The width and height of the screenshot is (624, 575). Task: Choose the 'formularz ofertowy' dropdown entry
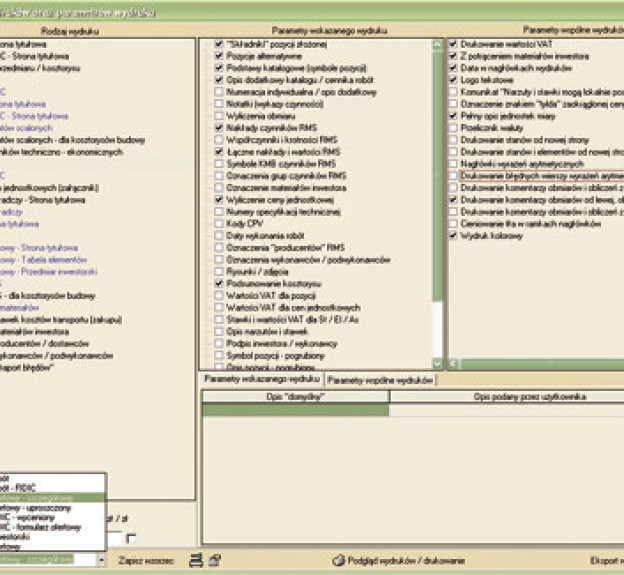click(52, 527)
